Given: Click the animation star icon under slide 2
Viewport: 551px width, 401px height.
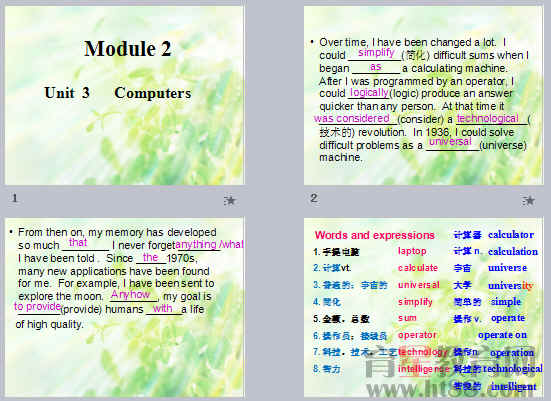Looking at the screenshot, I should [x=529, y=200].
